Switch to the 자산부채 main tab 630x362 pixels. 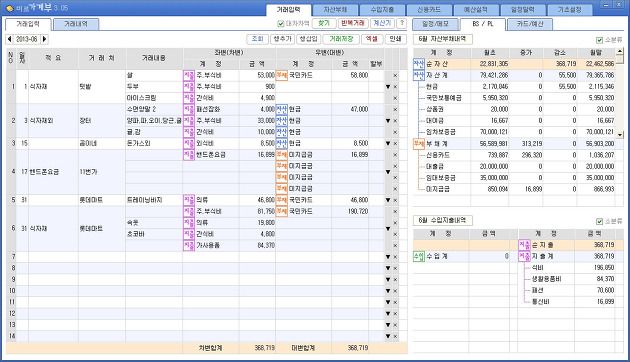(x=335, y=10)
